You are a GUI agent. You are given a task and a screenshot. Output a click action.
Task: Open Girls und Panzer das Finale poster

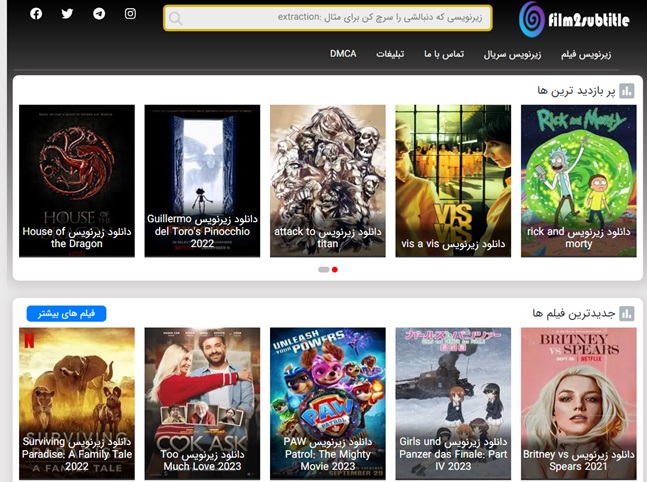453,404
